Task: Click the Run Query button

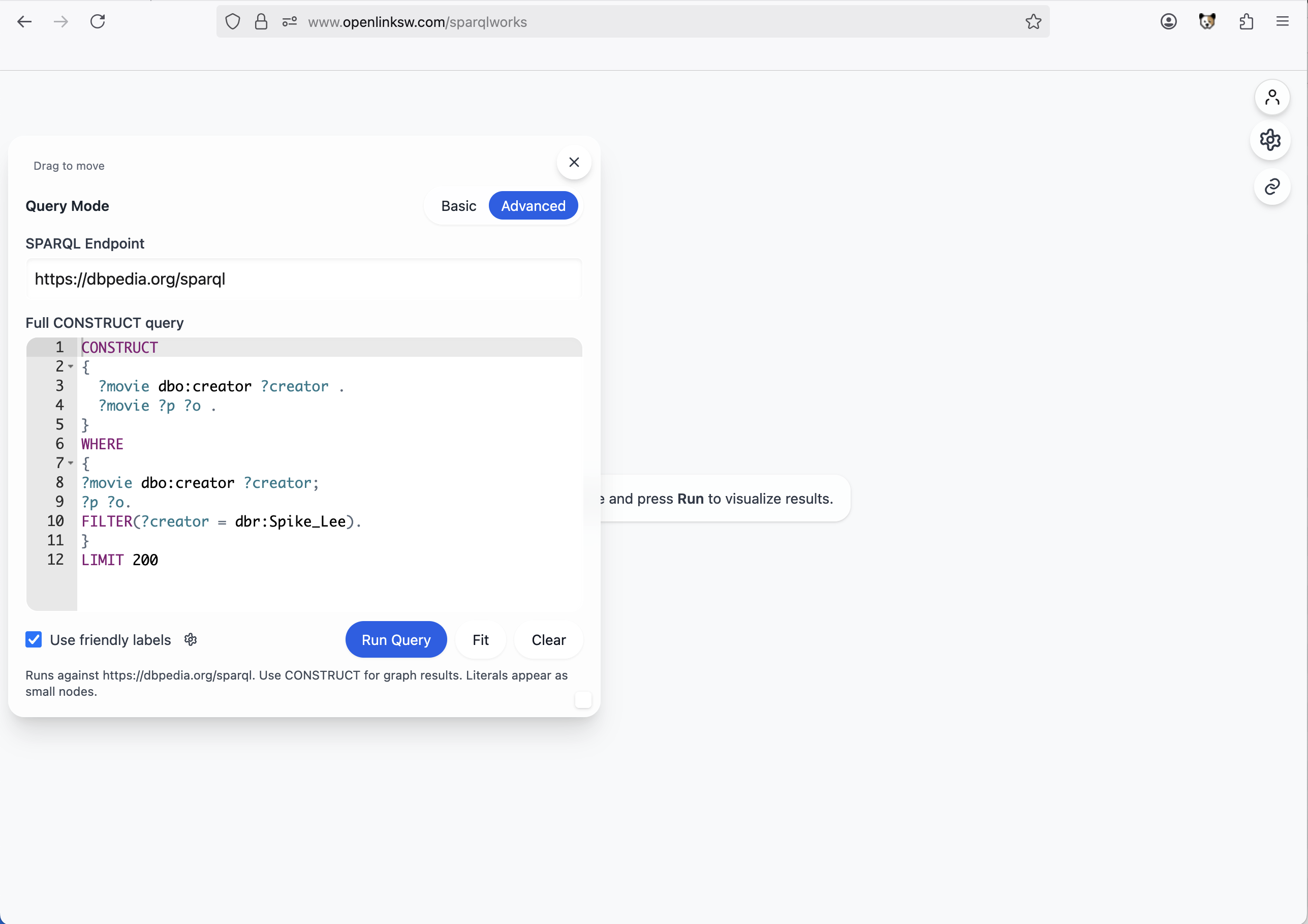Action: 395,640
